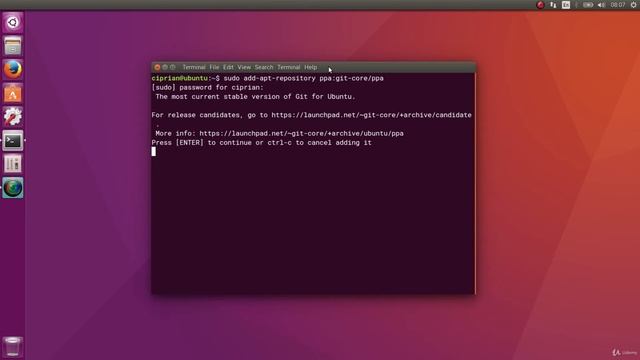640x360 pixels.
Task: Click the launchpad ubuntu/ppa More info URL
Action: click(301, 133)
